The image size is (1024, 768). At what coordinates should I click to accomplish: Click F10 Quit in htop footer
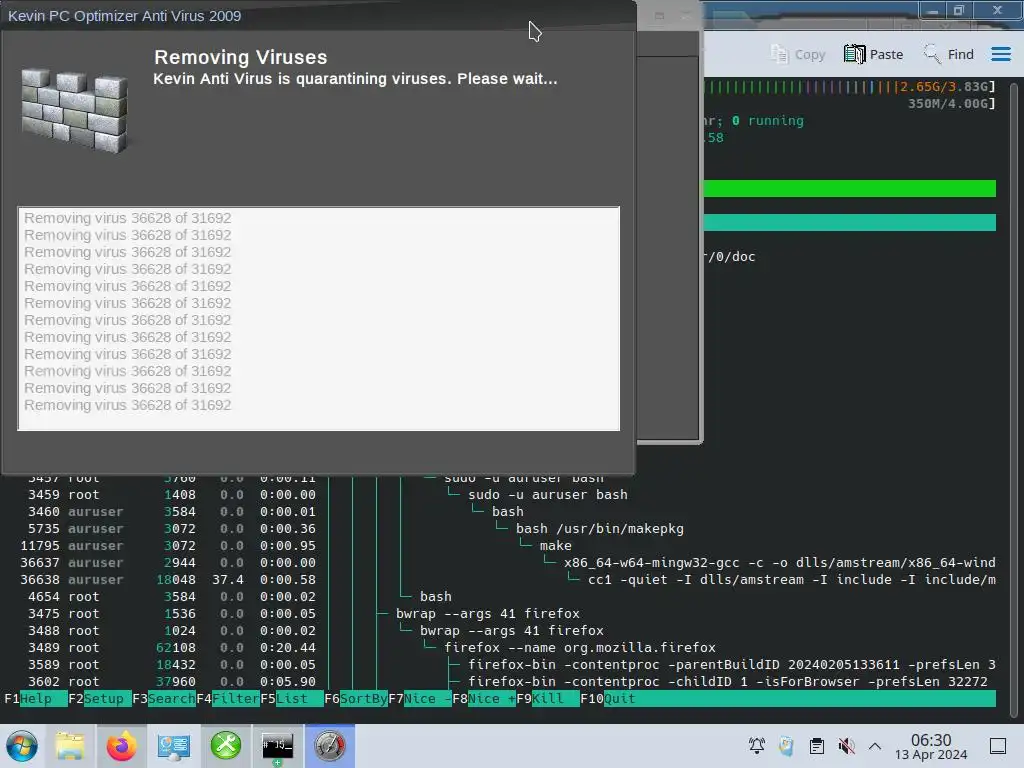click(x=607, y=699)
